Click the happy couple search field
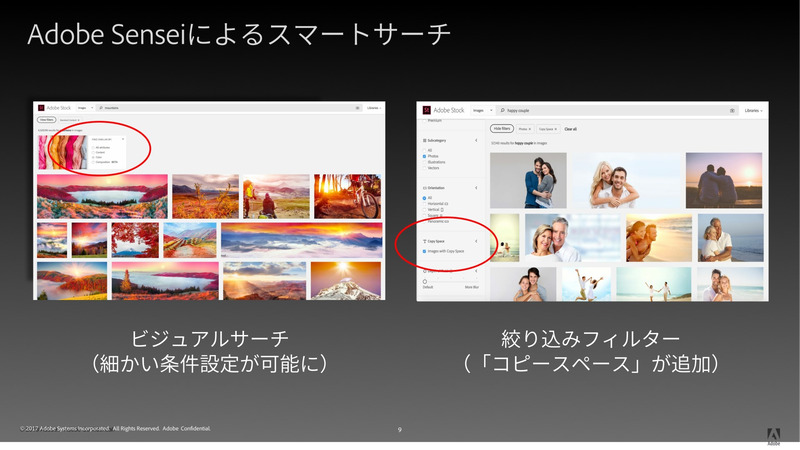Image resolution: width=800 pixels, height=450 pixels. [x=617, y=110]
